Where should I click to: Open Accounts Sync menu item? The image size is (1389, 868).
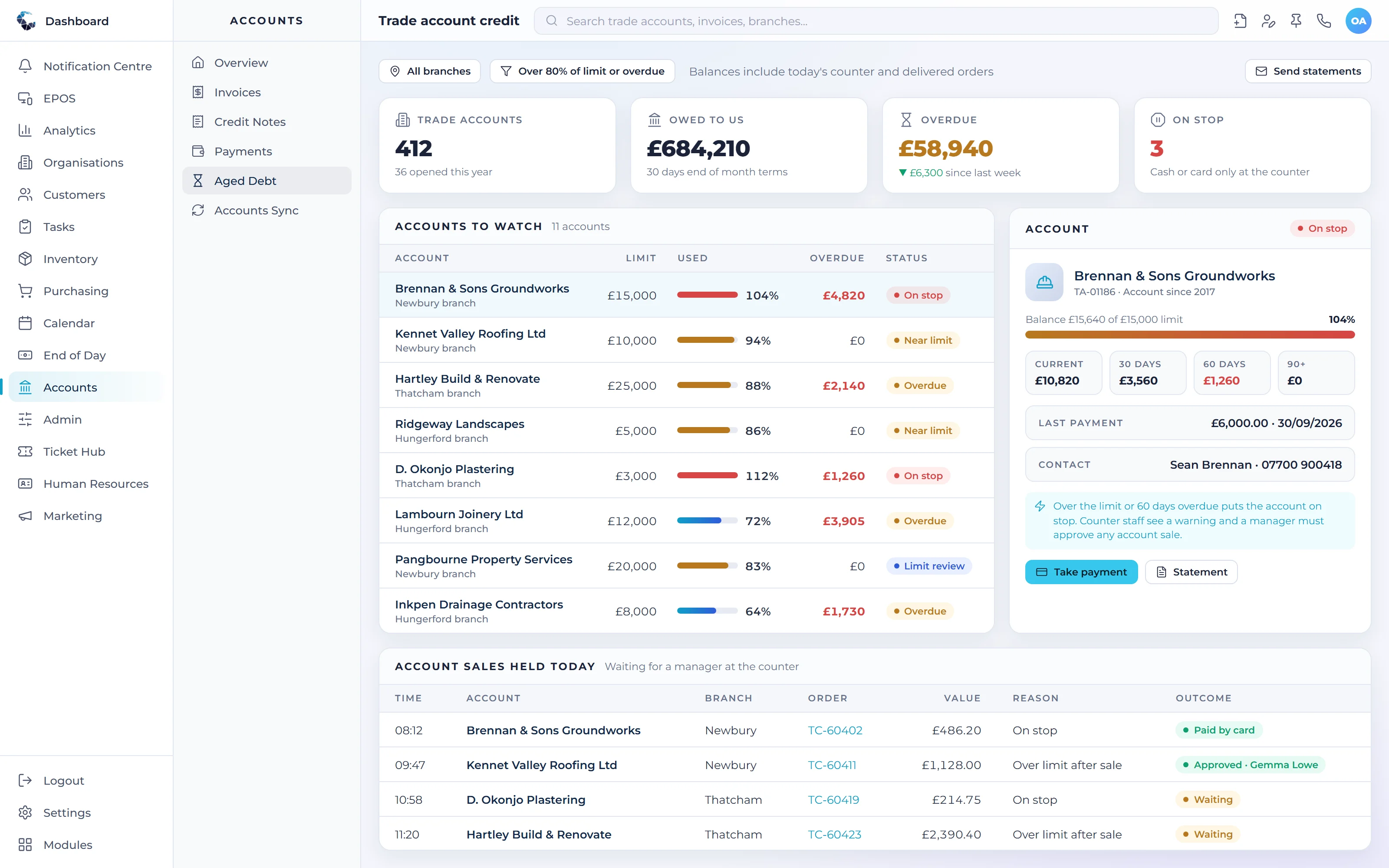[x=267, y=210]
